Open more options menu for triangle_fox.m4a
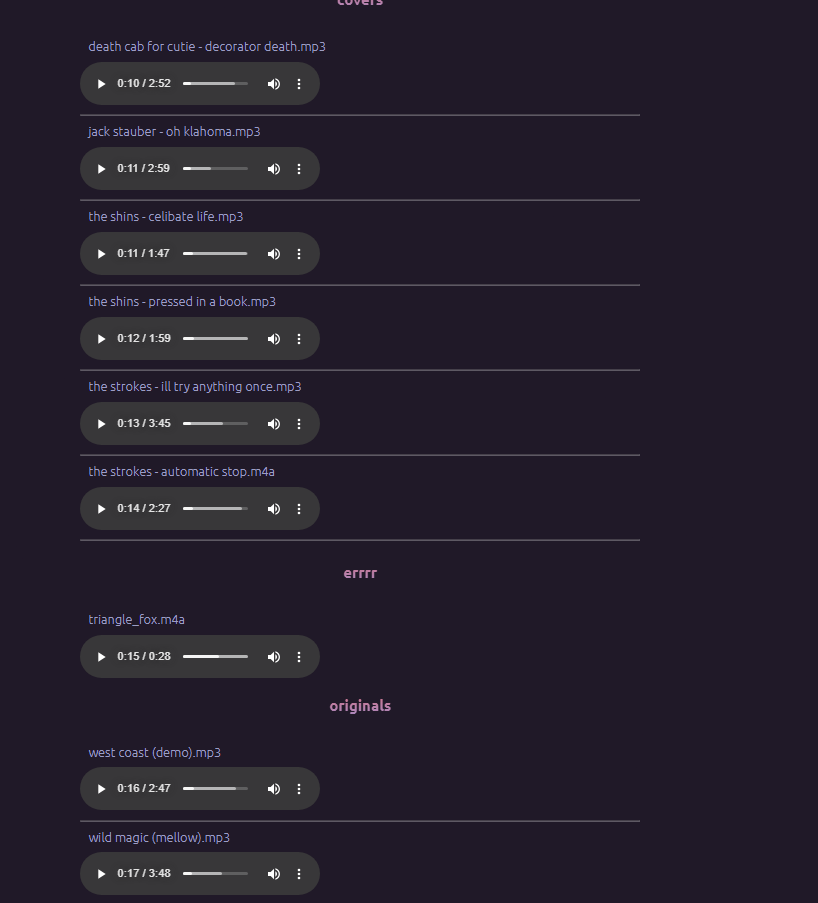 coord(299,657)
